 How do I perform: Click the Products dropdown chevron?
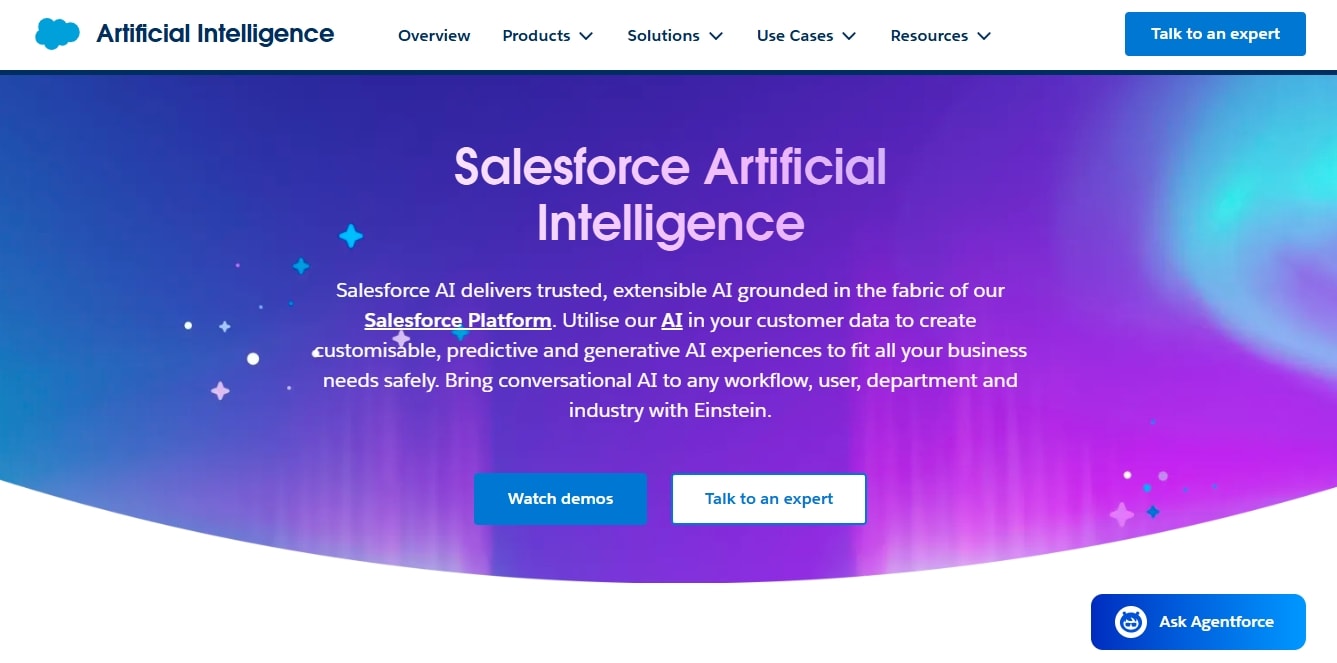point(588,35)
